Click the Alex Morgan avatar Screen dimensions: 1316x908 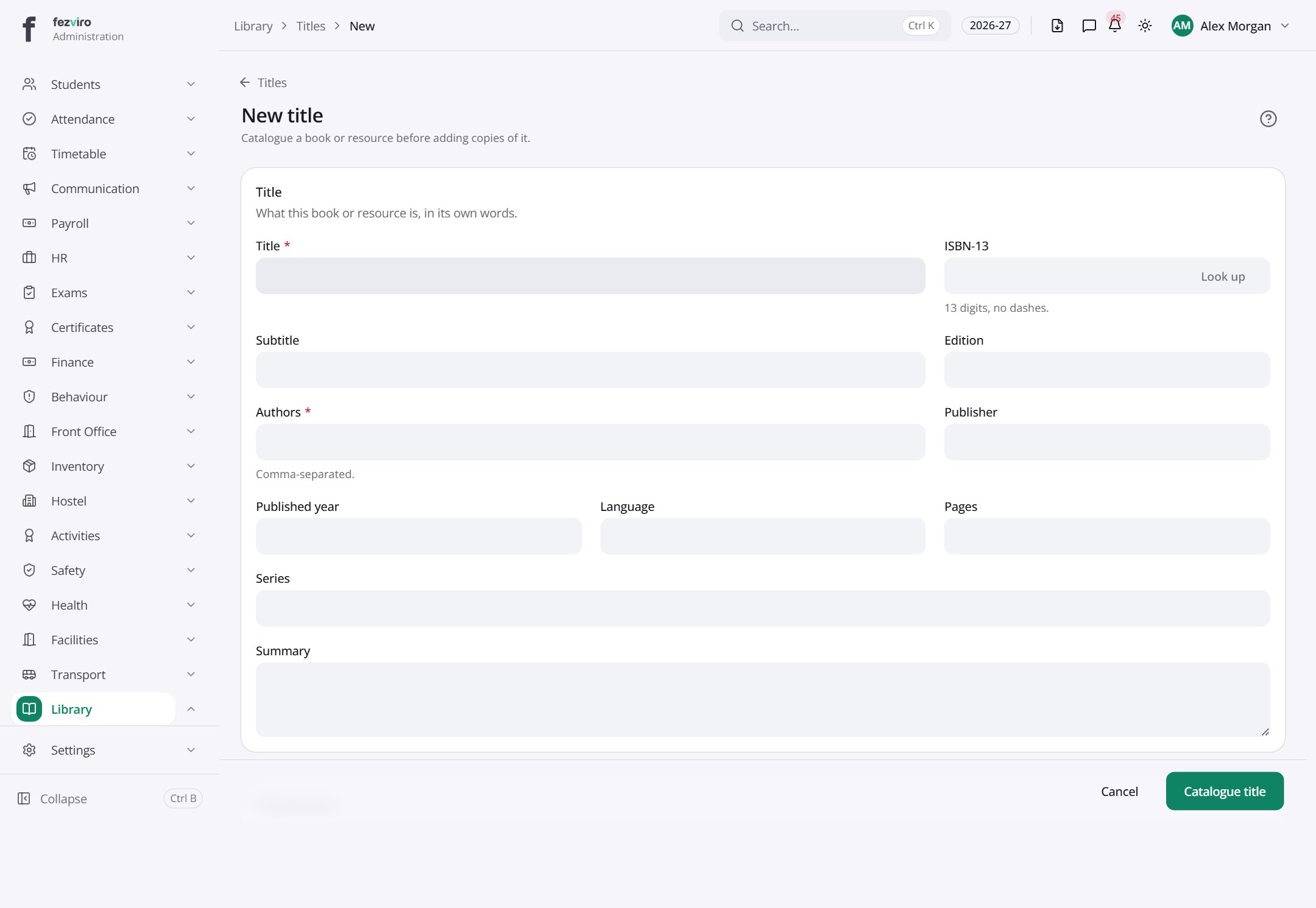tap(1182, 26)
